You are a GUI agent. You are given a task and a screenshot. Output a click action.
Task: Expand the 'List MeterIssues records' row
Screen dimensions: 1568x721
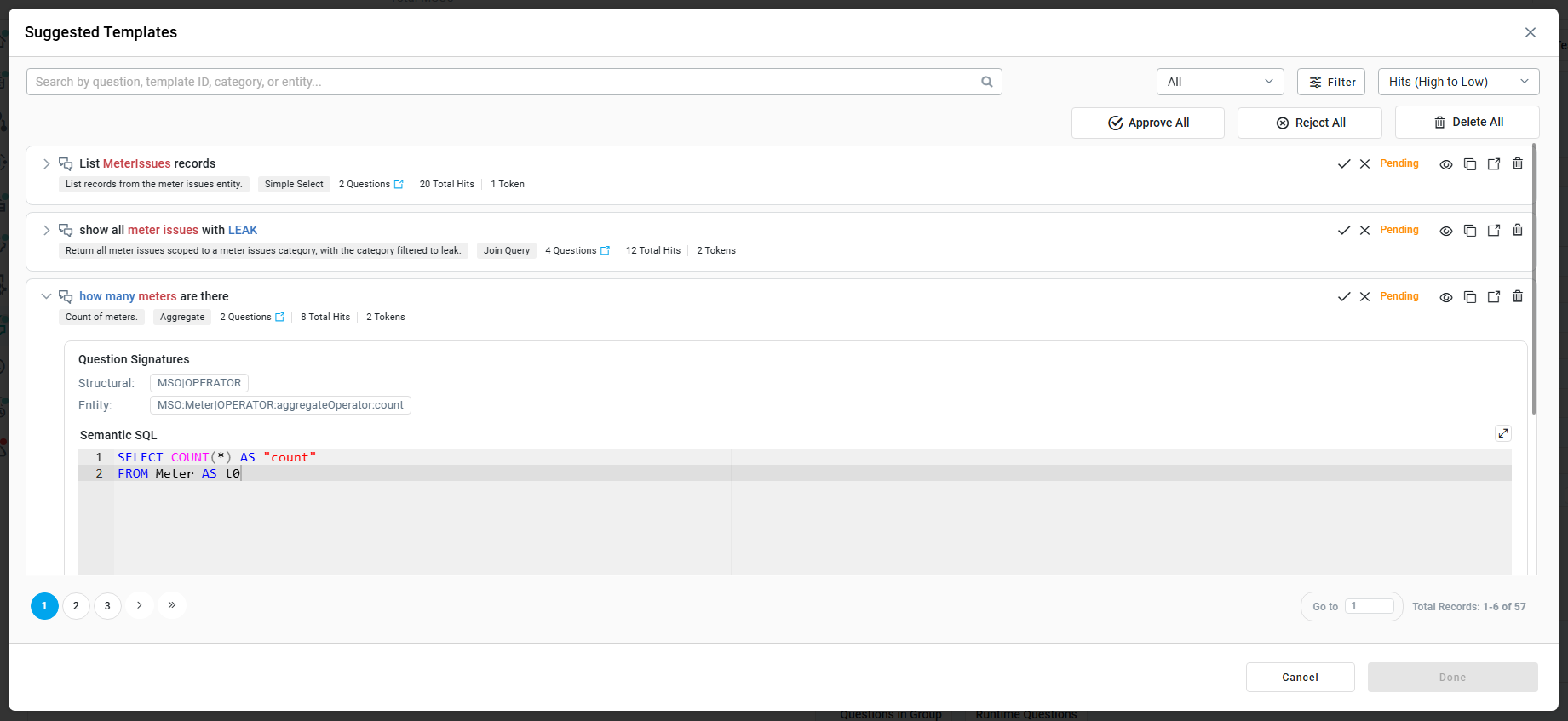click(46, 163)
